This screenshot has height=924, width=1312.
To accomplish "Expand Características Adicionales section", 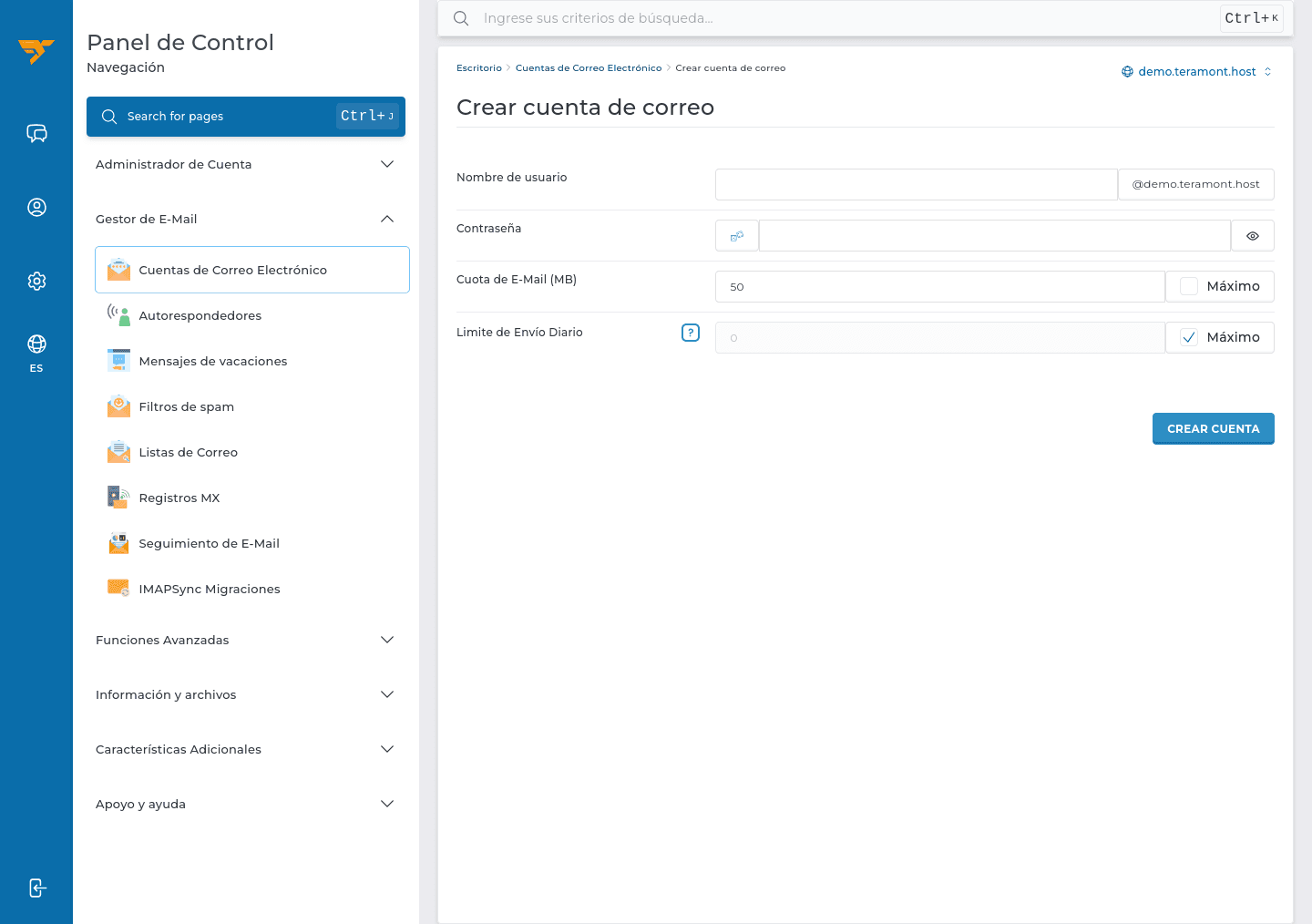I will click(x=246, y=749).
